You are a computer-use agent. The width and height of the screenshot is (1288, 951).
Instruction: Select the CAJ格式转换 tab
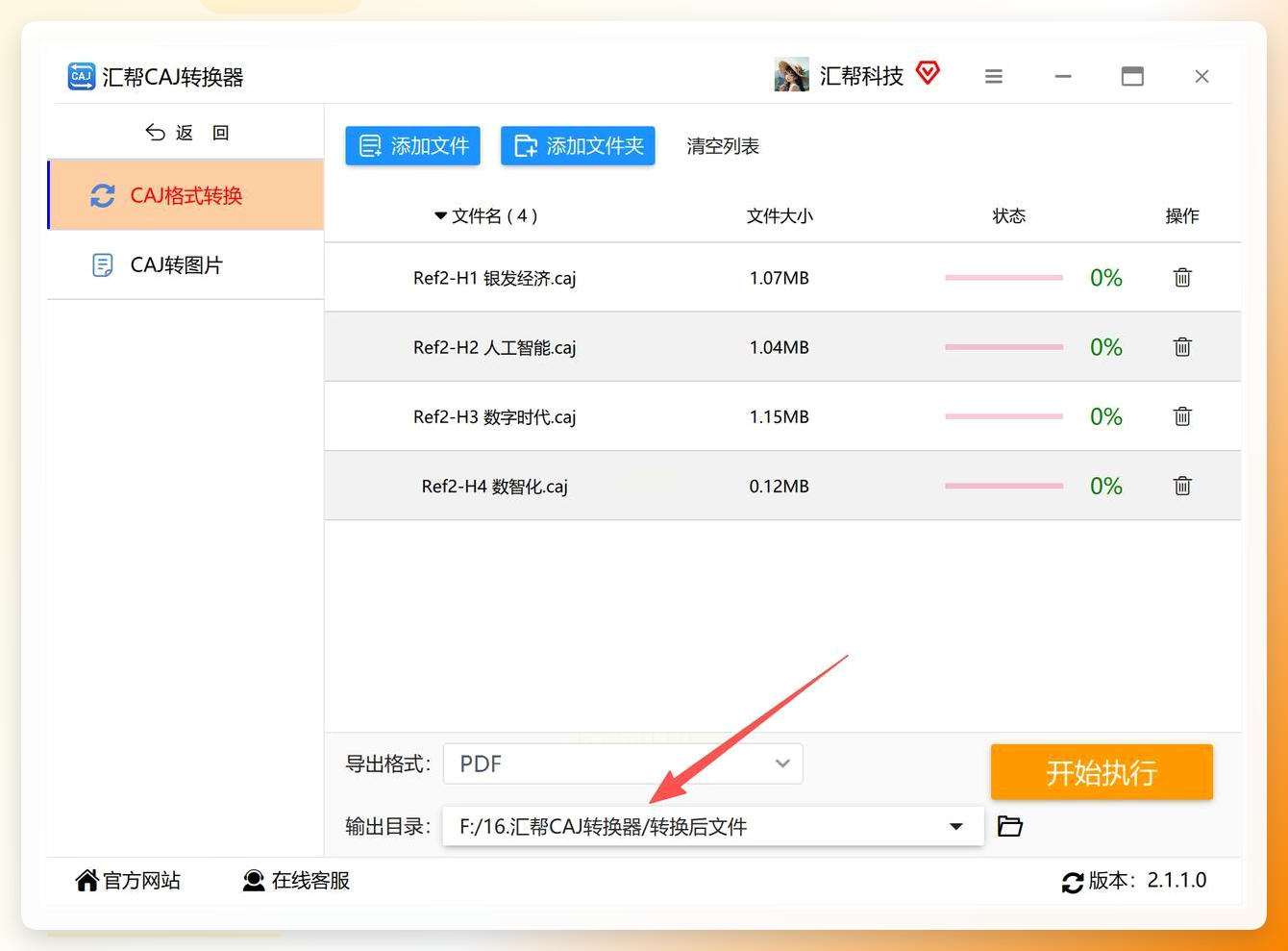pyautogui.click(x=186, y=195)
